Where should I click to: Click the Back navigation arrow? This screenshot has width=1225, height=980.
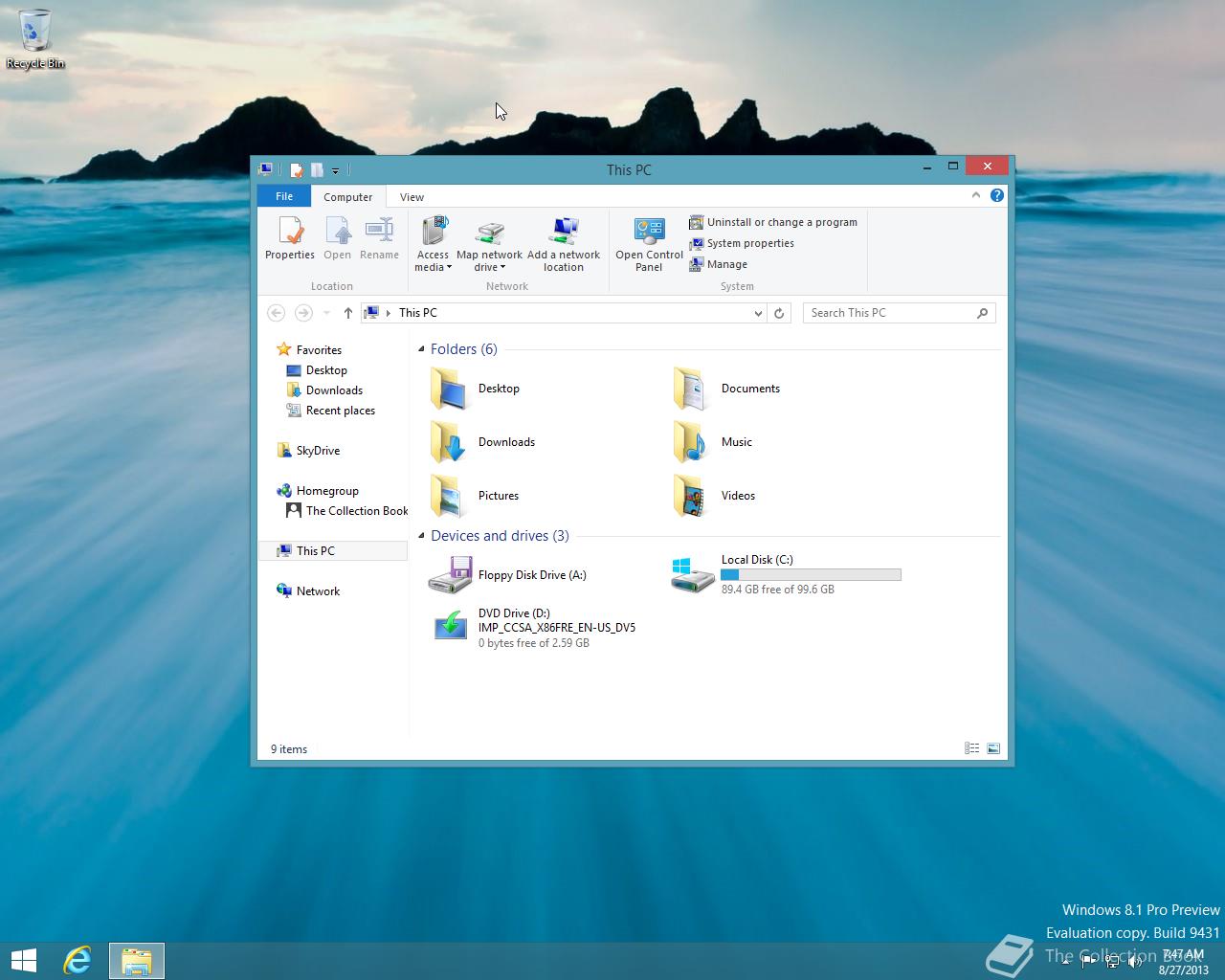(x=276, y=313)
